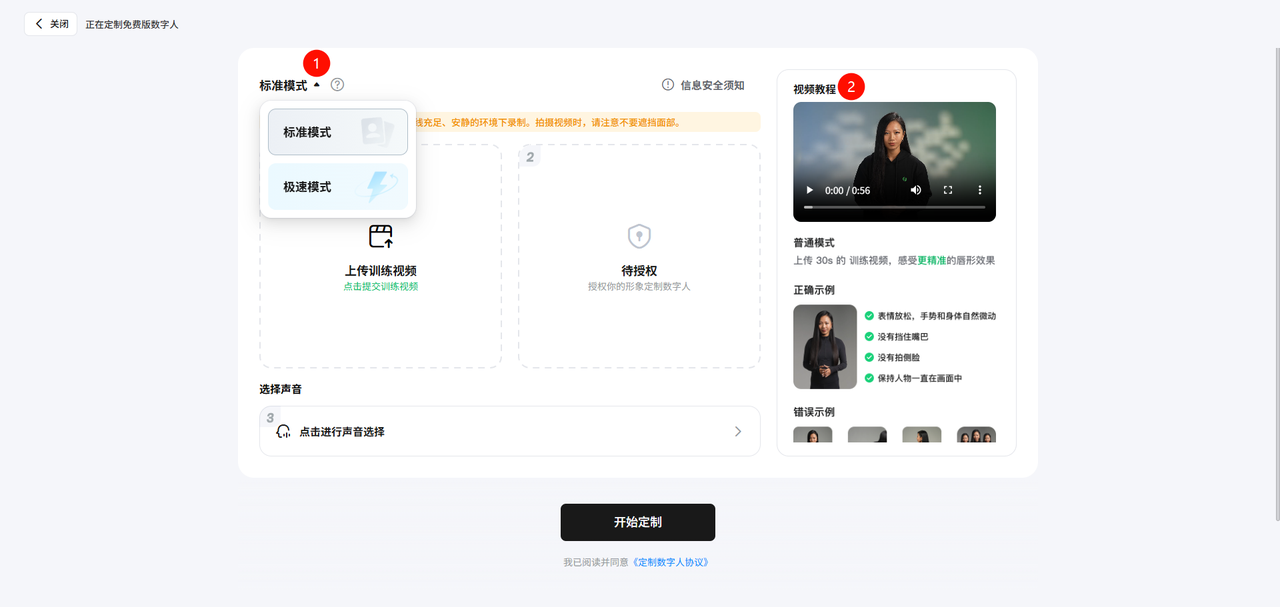1280x607 pixels.
Task: Seek on the tutorial video progress bar
Action: 894,207
